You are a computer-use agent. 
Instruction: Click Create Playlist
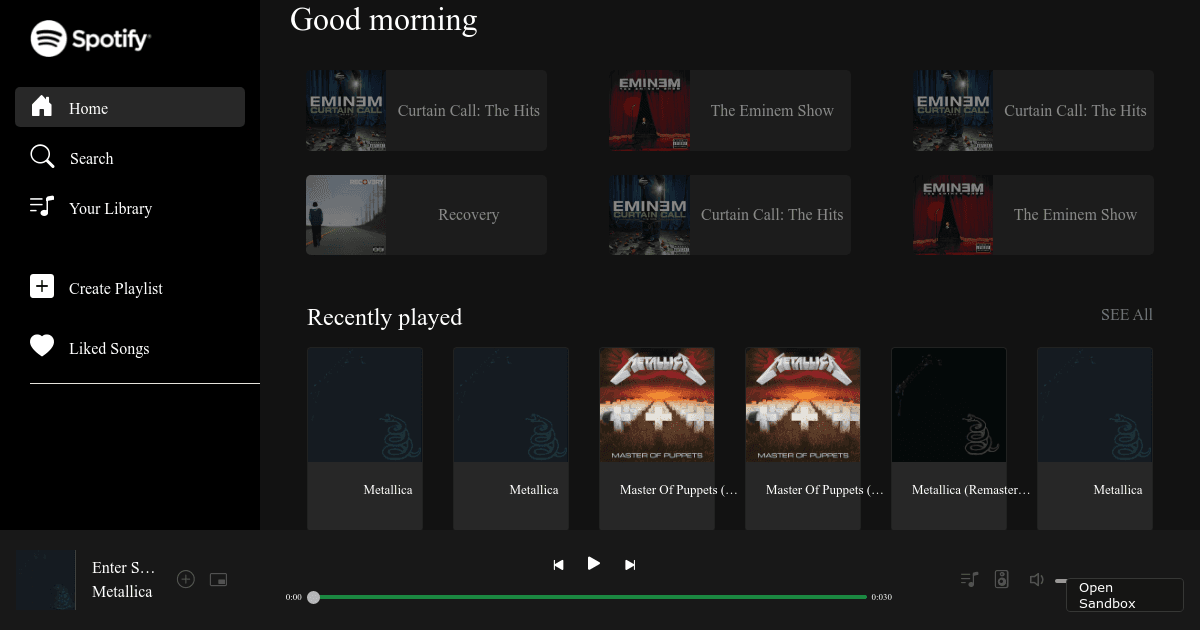pos(115,288)
